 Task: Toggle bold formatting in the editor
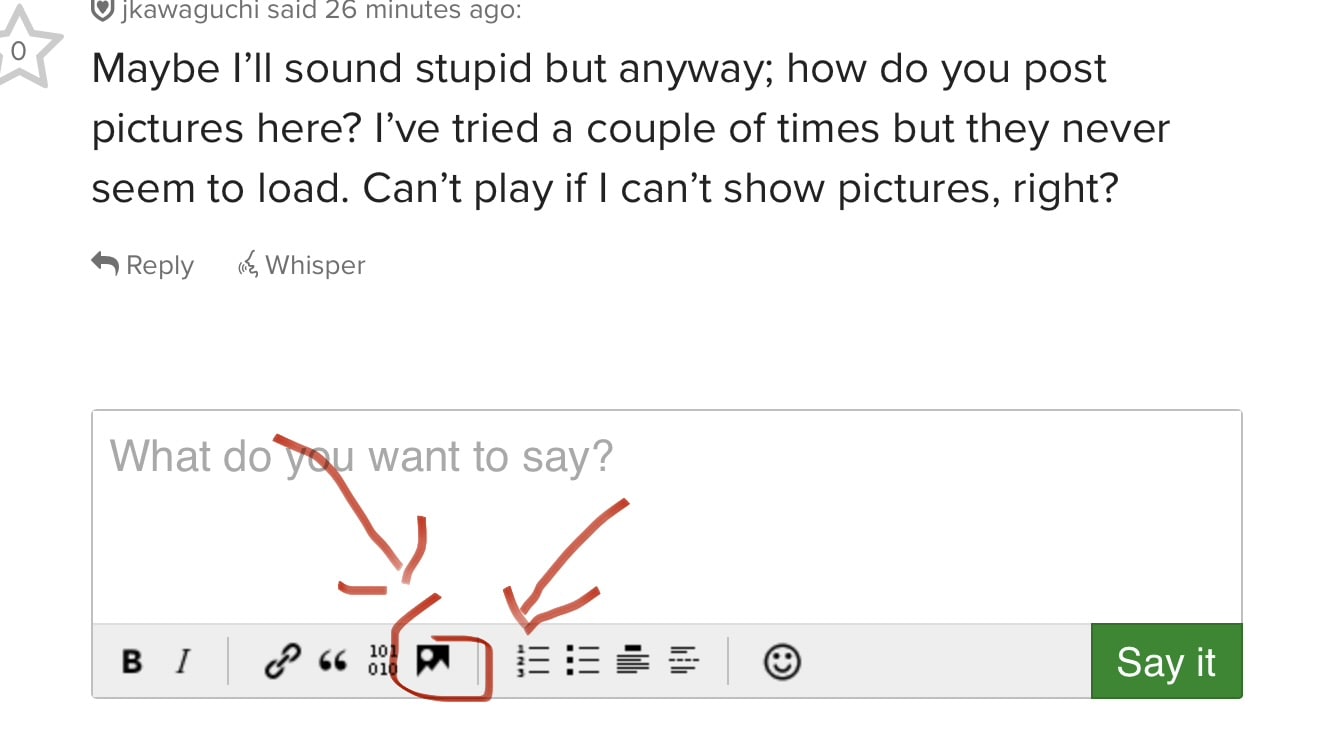132,662
